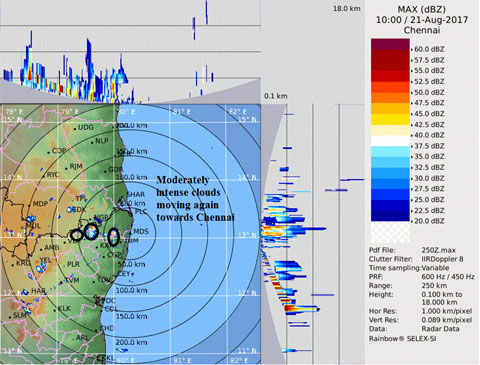Click the UDG station label

[86, 128]
